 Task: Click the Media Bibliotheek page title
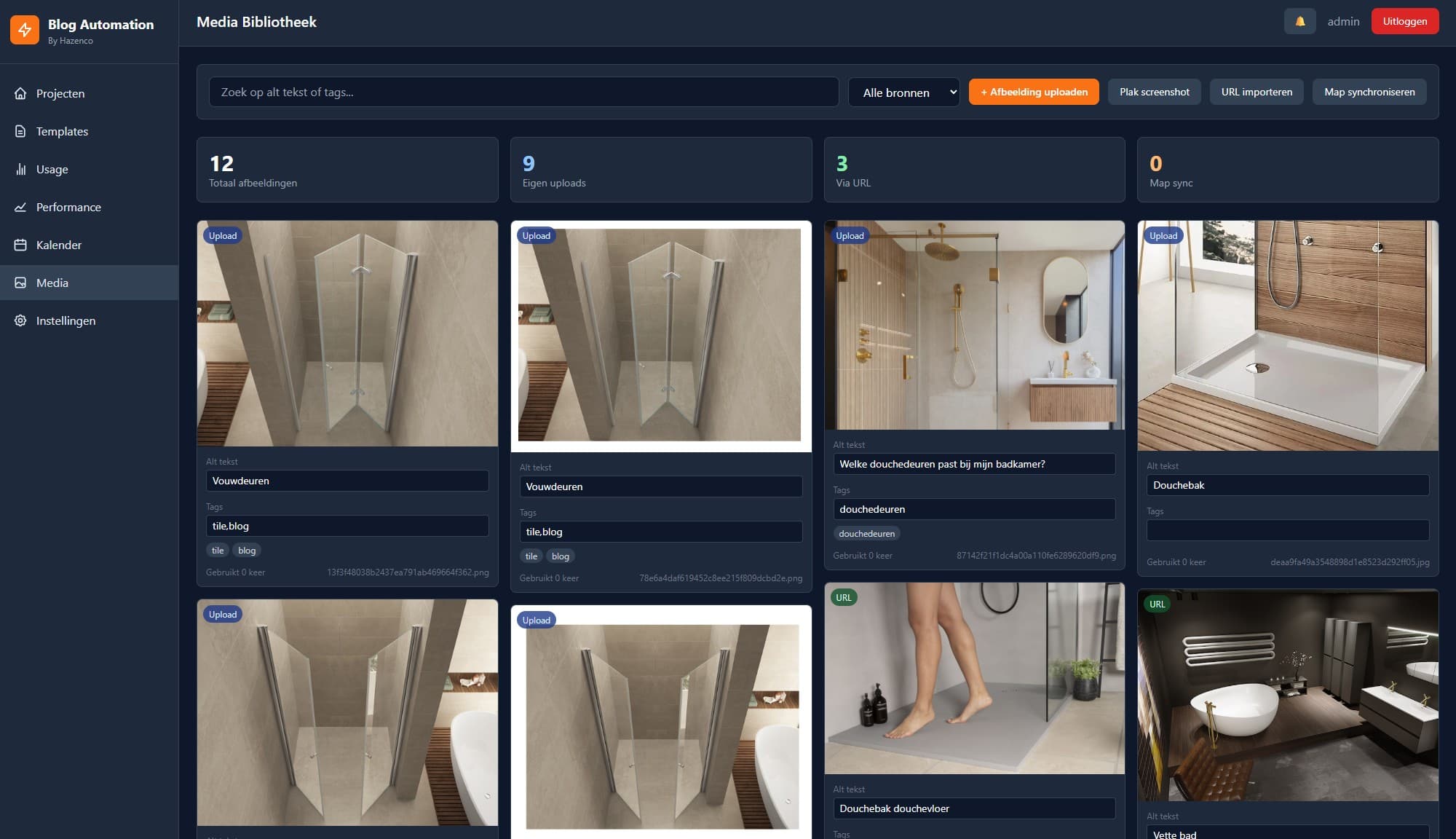[256, 22]
